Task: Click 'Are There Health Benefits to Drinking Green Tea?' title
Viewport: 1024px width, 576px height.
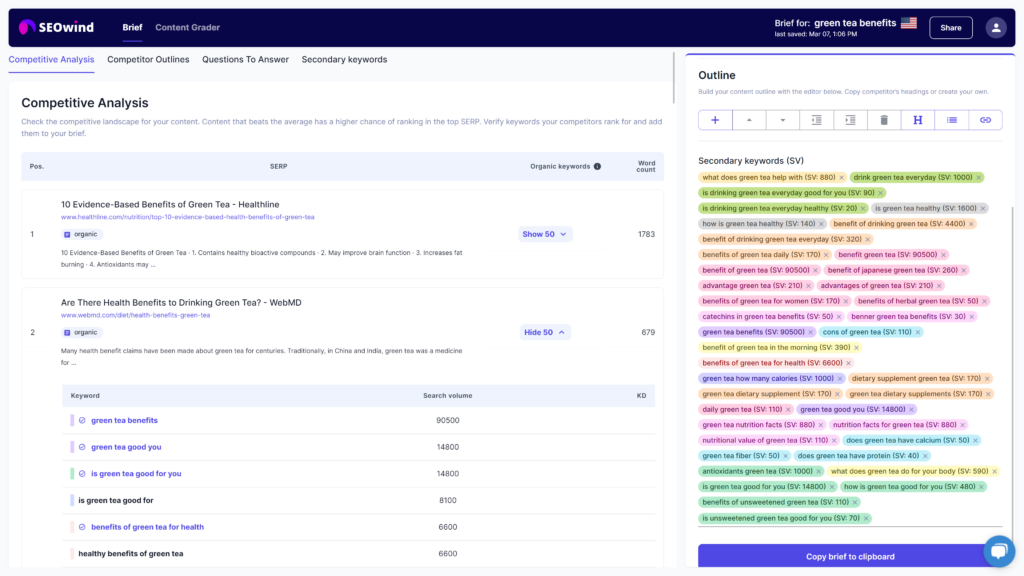Action: tap(181, 302)
